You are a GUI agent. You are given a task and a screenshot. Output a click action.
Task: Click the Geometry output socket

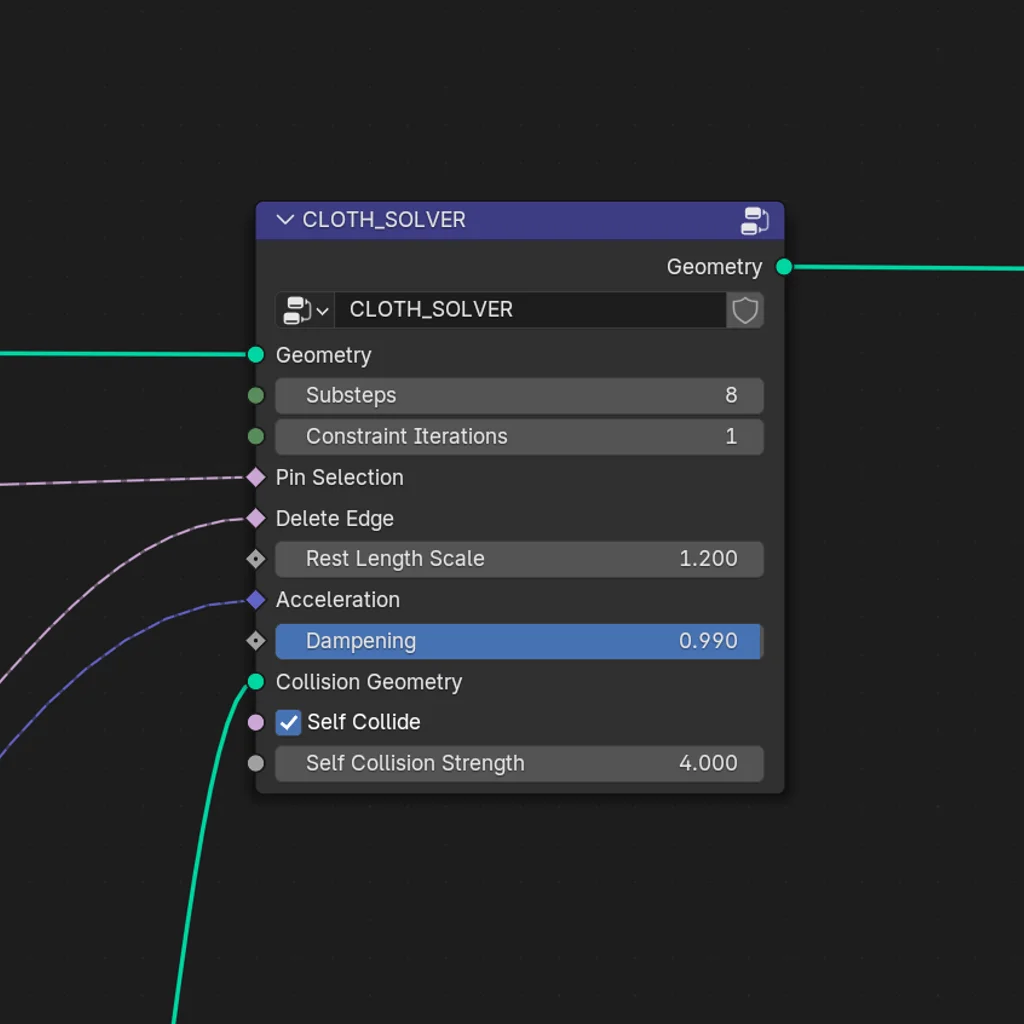point(783,267)
